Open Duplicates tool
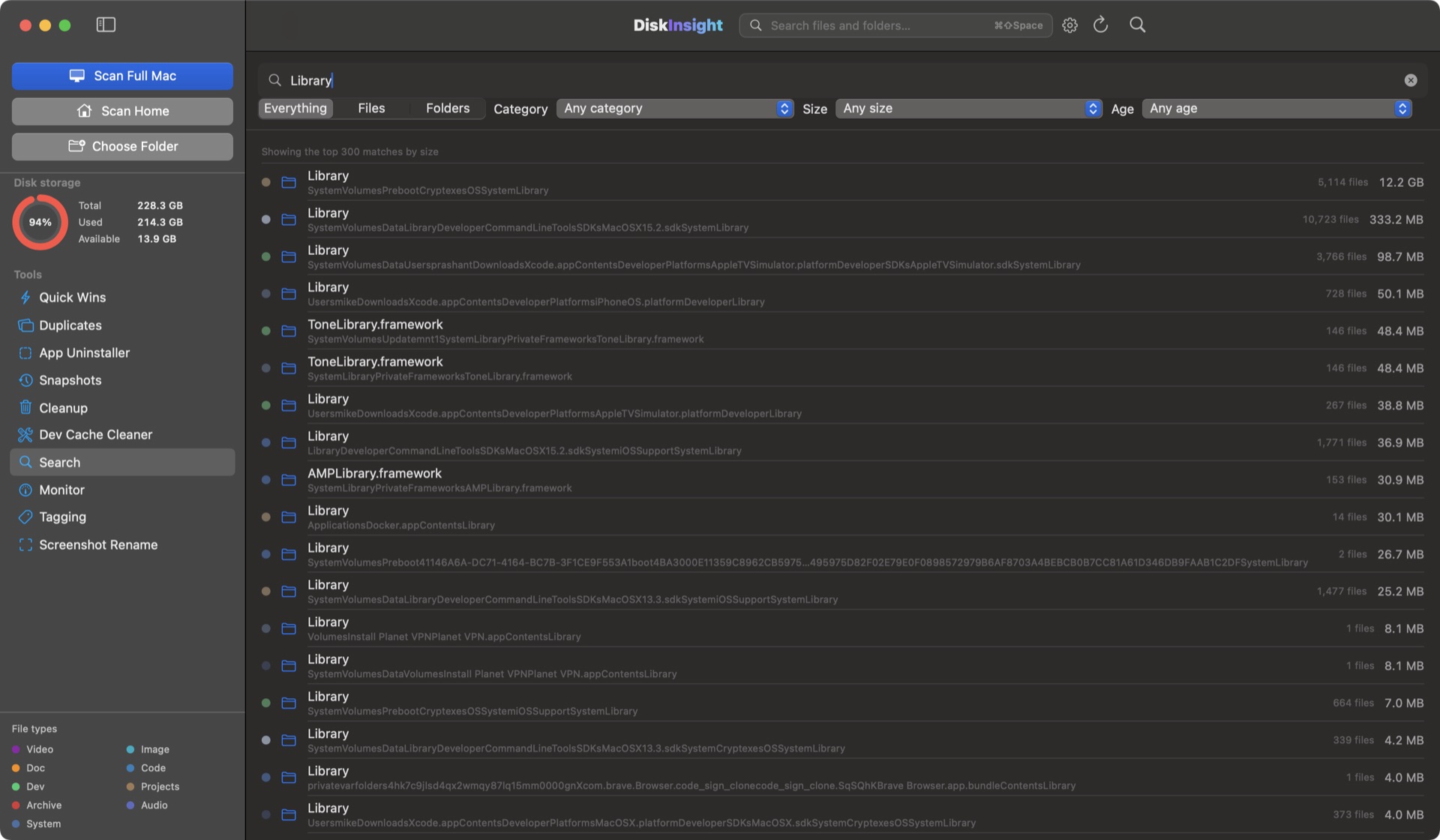The width and height of the screenshot is (1440, 840). (122, 325)
